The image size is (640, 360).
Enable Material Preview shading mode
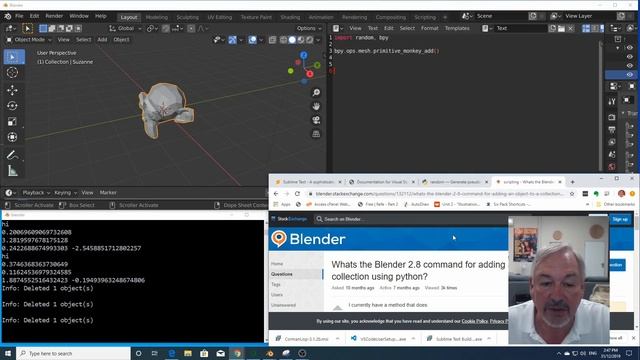coord(301,40)
